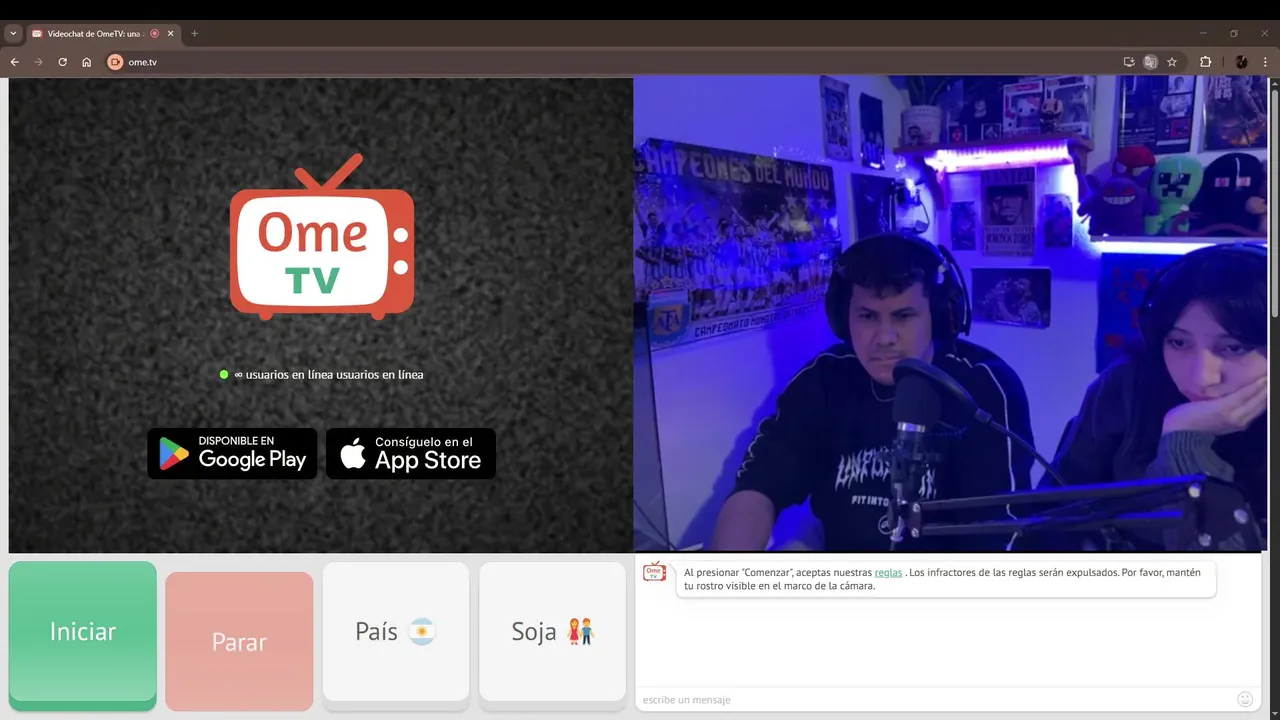The image size is (1280, 720).
Task: Click the green online users indicator dot
Action: 224,375
